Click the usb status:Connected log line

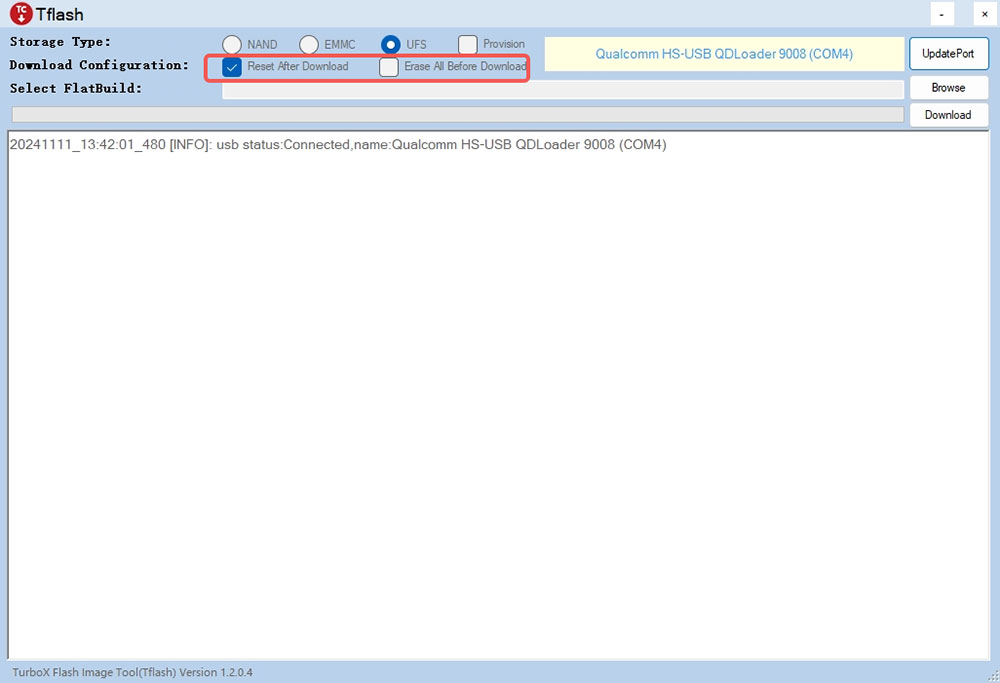click(338, 145)
